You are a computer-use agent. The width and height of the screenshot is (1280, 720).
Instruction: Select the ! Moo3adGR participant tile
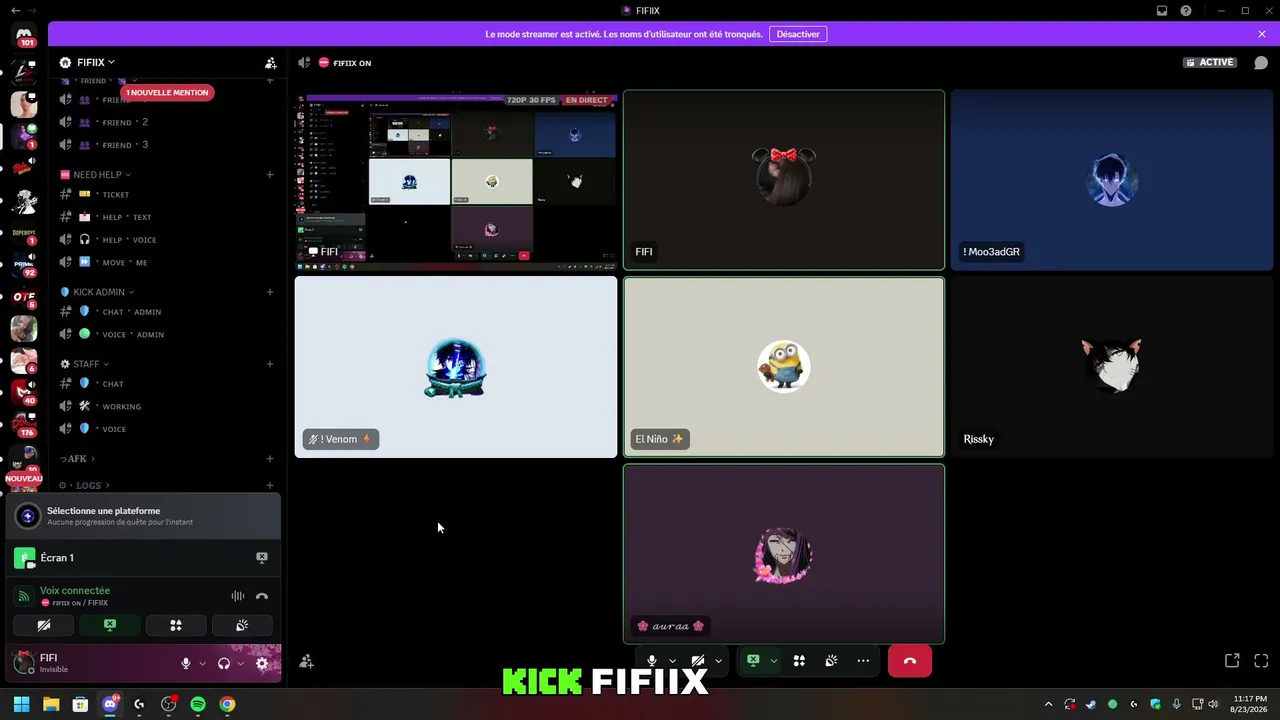[1112, 181]
